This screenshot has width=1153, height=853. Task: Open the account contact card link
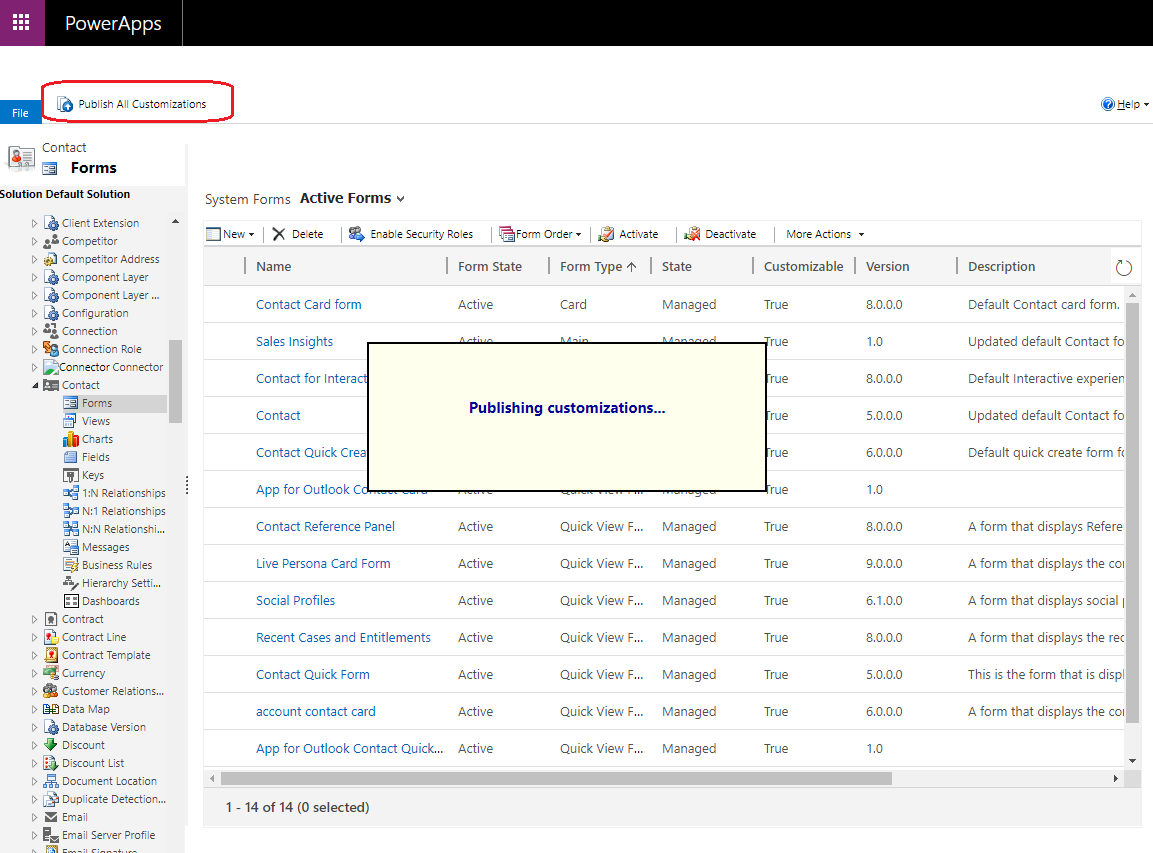[315, 711]
